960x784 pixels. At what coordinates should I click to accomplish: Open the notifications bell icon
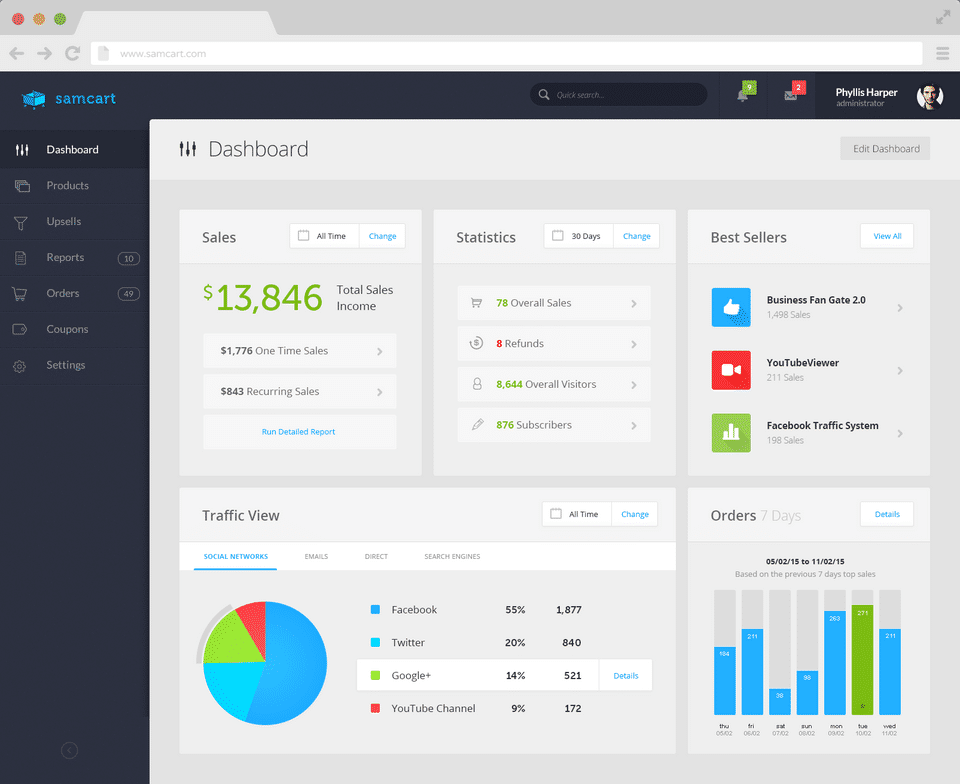743,95
